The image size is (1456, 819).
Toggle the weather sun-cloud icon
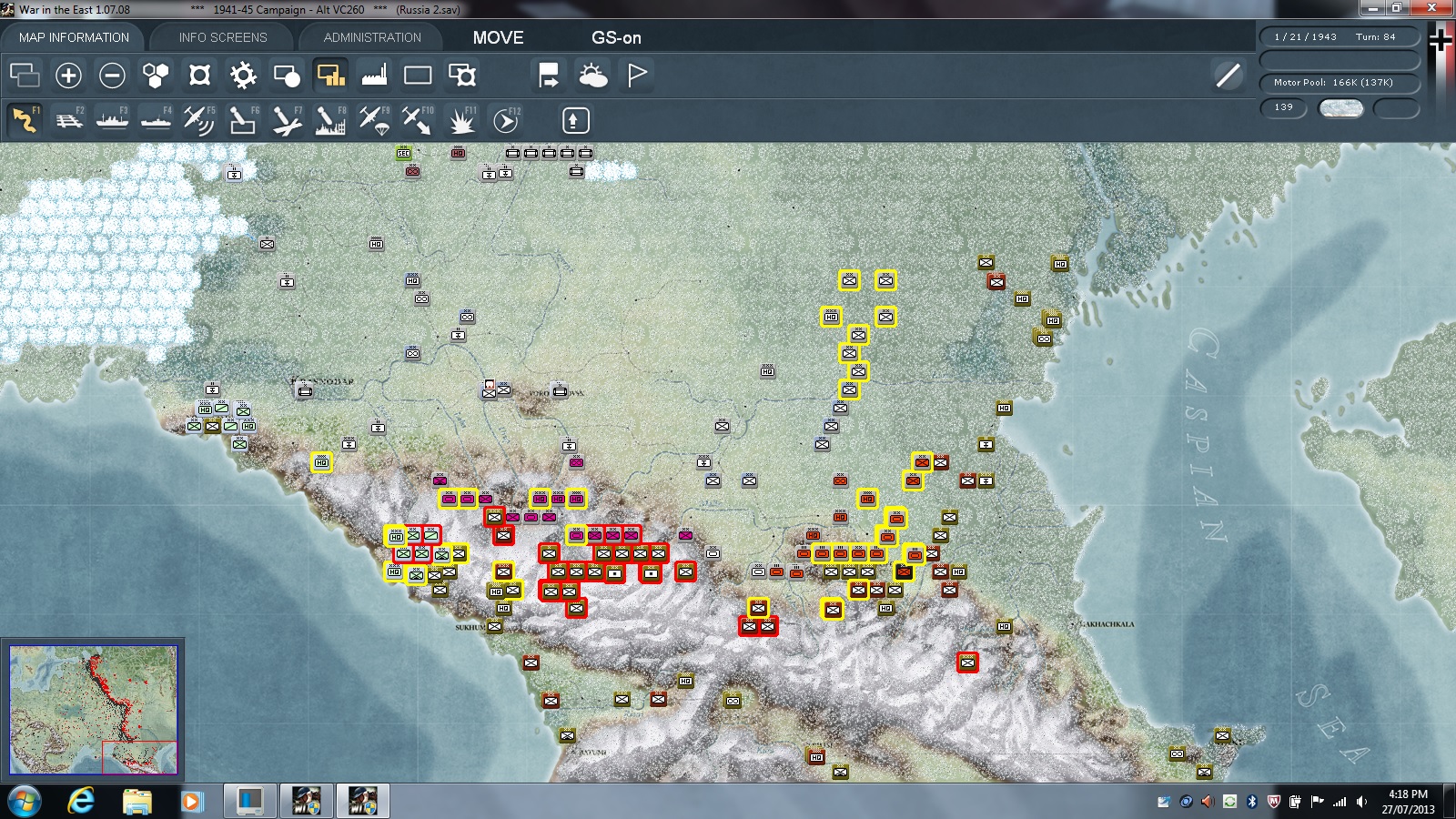pos(592,75)
